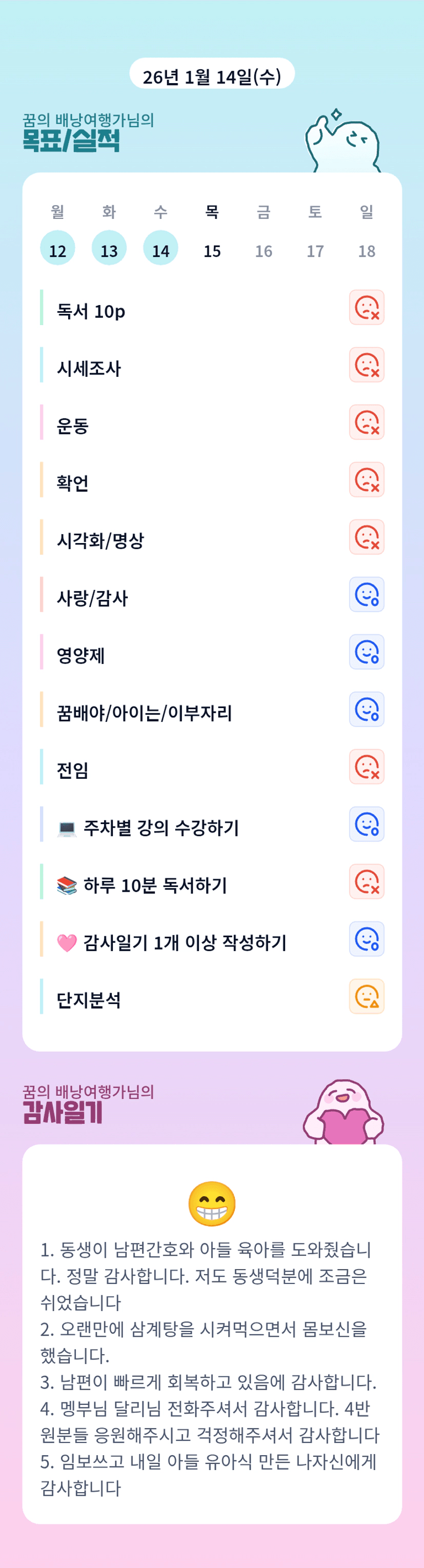Switch to Thursday the 15th
This screenshot has width=424, height=1568.
pos(212,250)
